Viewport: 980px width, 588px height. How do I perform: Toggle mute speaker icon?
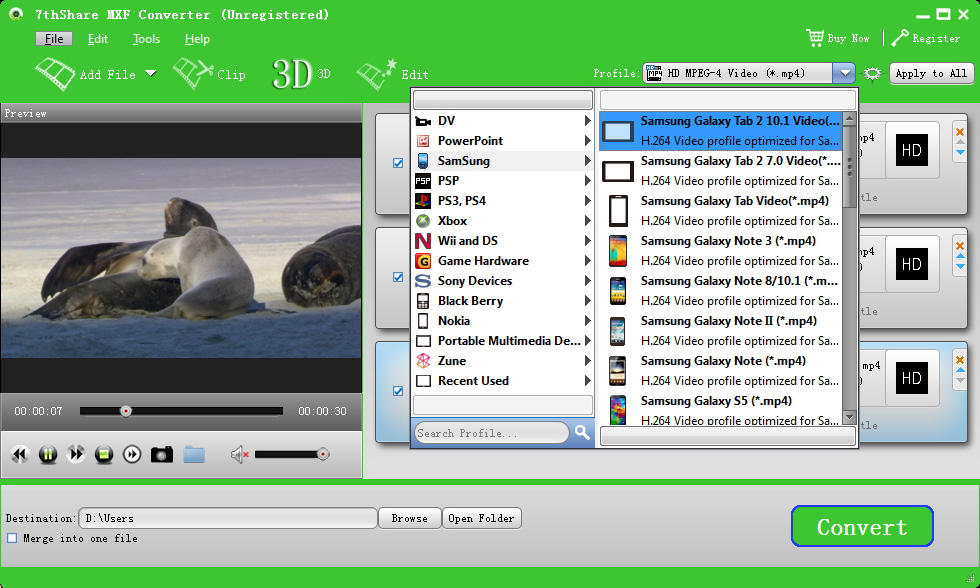239,454
